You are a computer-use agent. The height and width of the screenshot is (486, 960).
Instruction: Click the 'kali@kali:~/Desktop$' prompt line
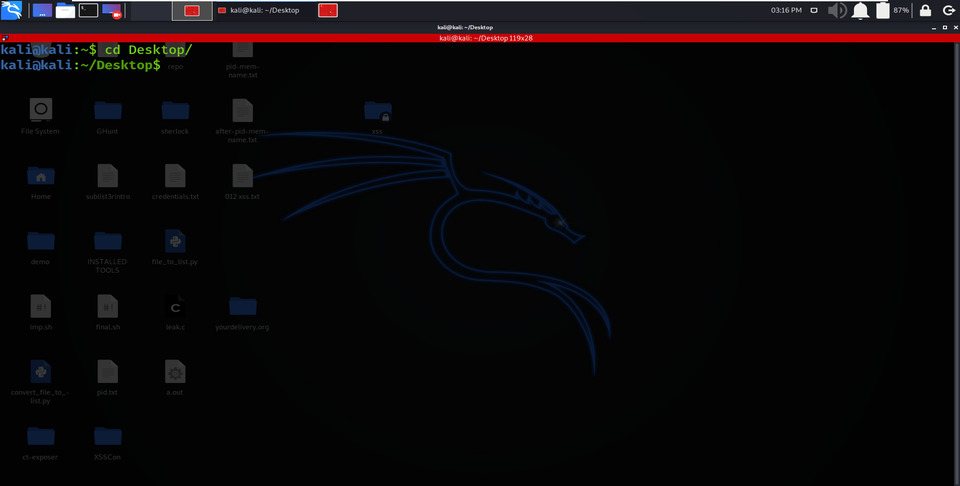pyautogui.click(x=81, y=65)
